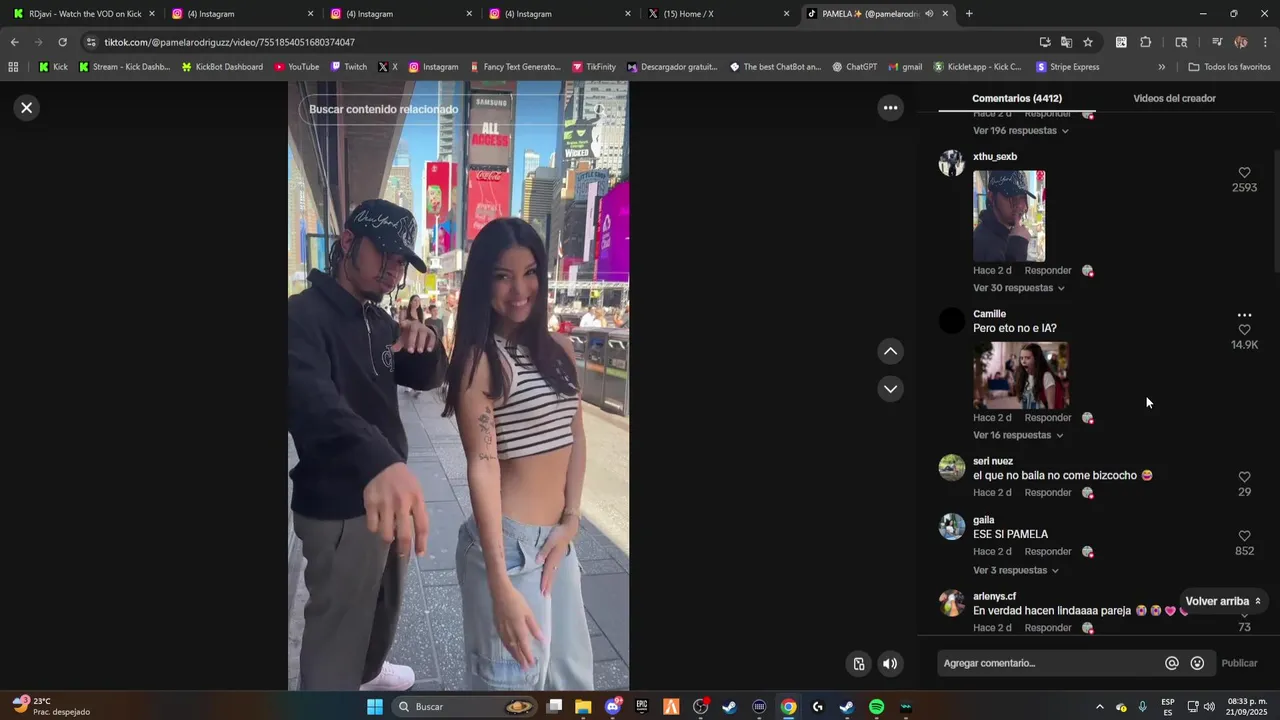Reload the current page
The height and width of the screenshot is (720, 1280).
[62, 42]
